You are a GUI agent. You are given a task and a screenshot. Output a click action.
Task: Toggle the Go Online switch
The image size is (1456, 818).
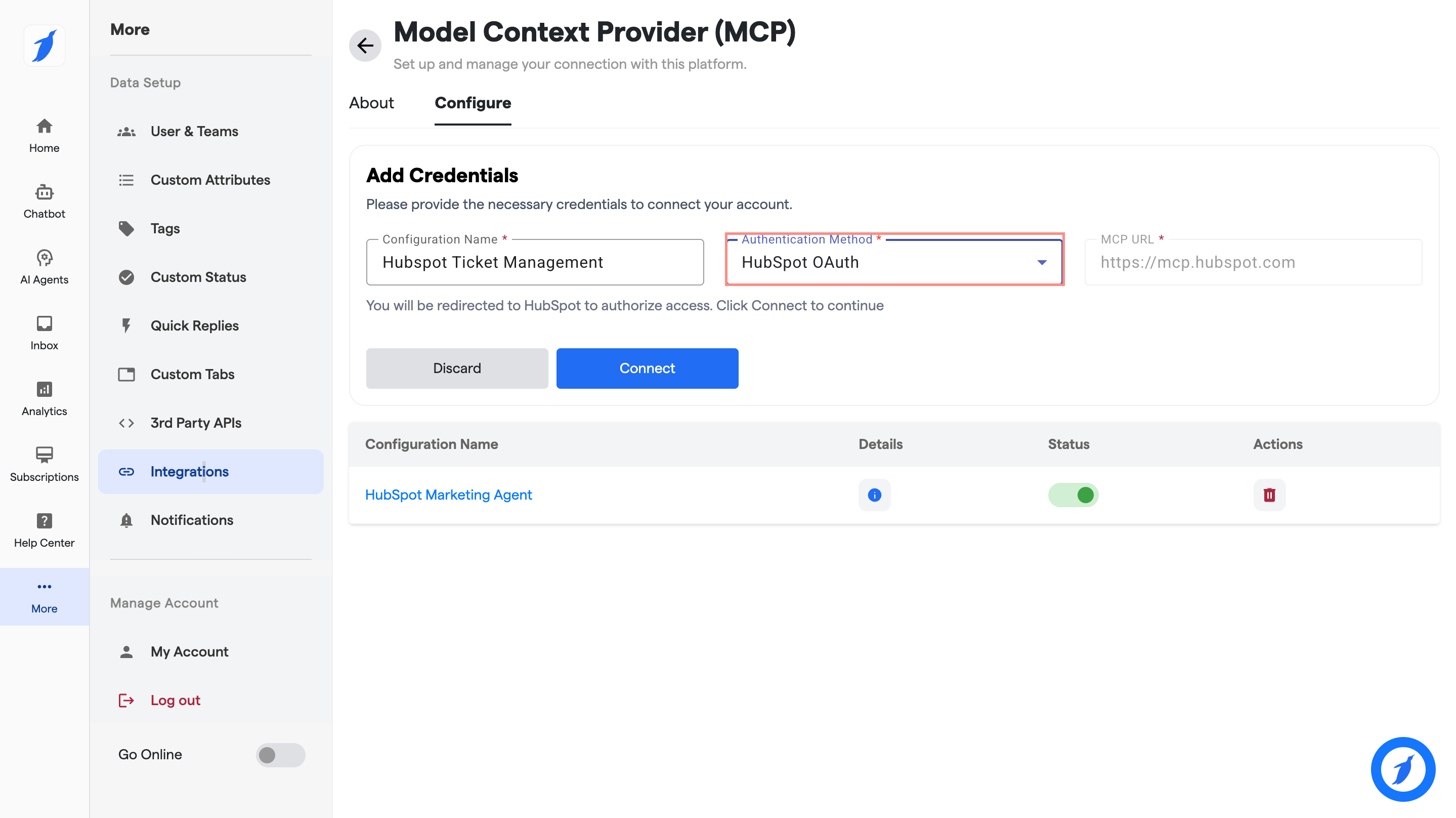tap(280, 755)
